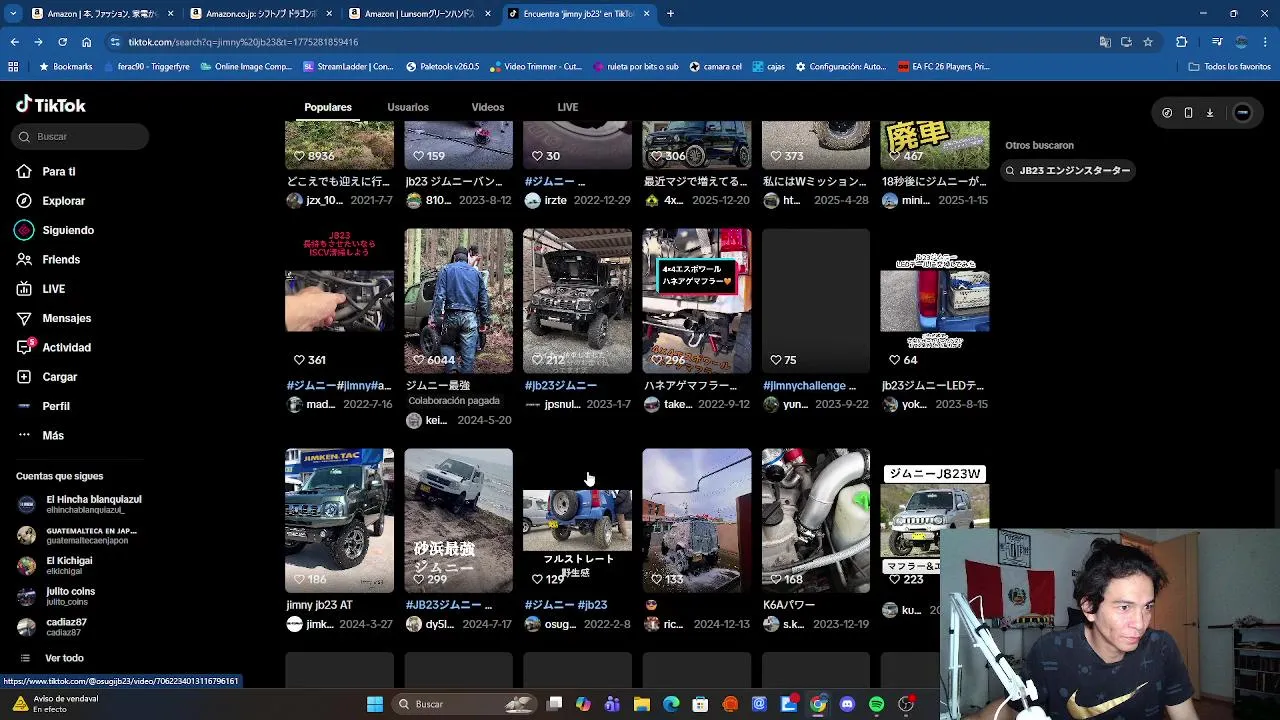The width and height of the screenshot is (1280, 720).
Task: Click the #JB23ジムニー caption with 299 likes
Action: [x=449, y=605]
